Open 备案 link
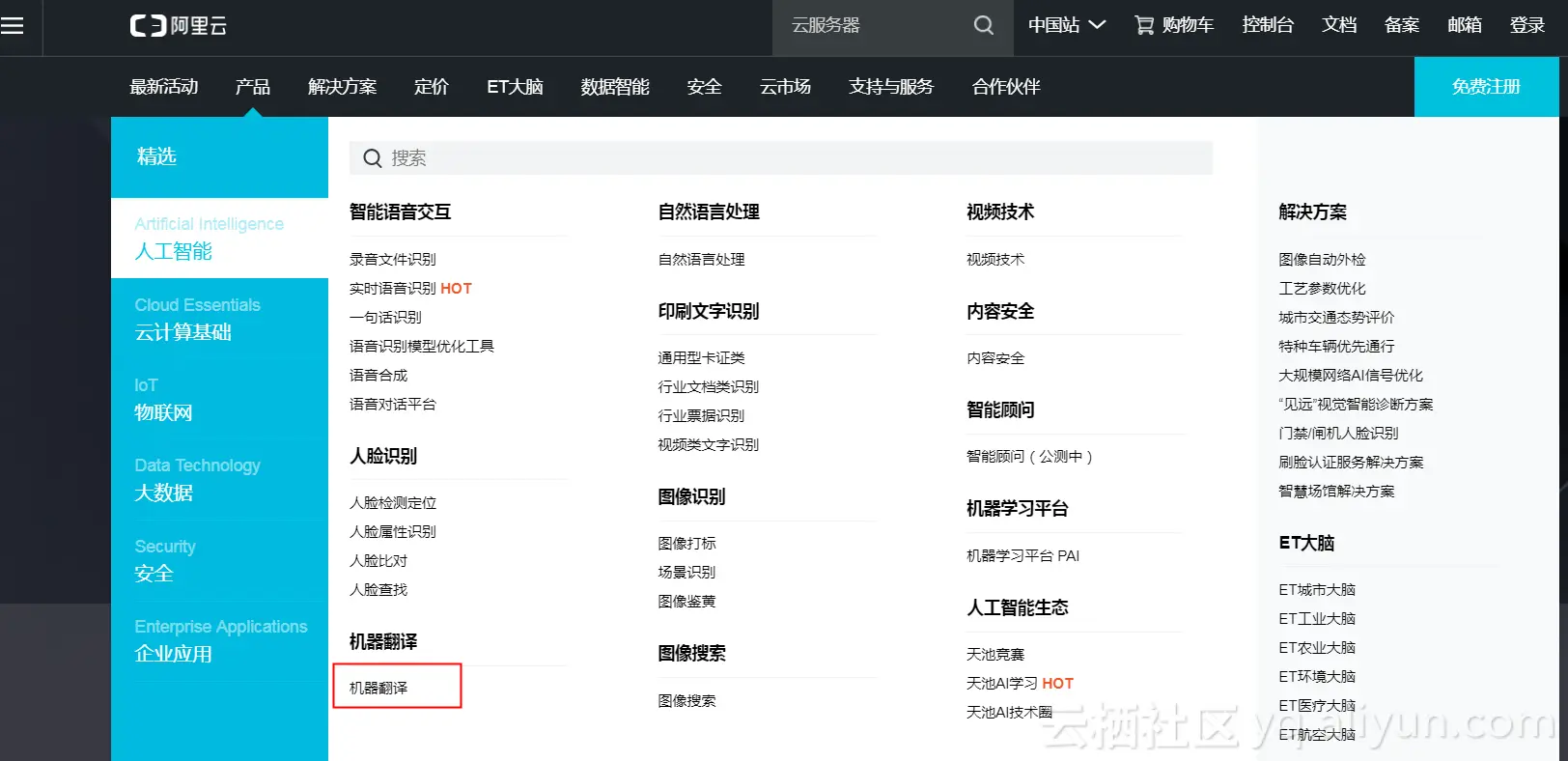Viewport: 1568px width, 761px height. point(1402,26)
